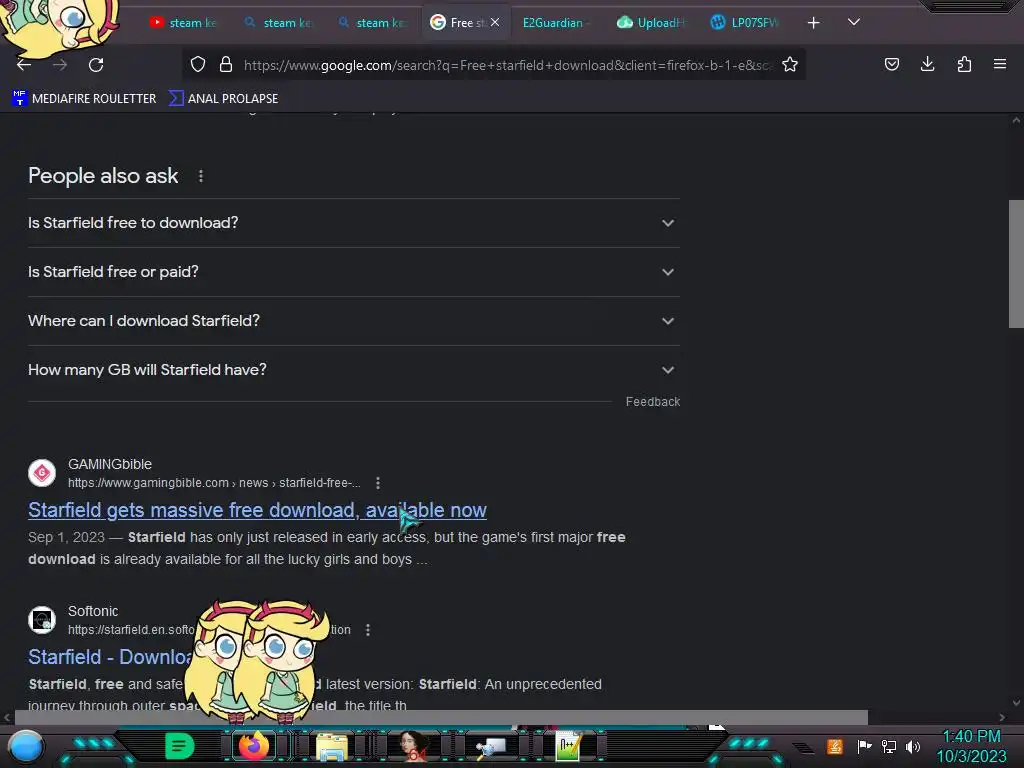View site security via the padlock icon
1024x768 pixels.
pos(226,64)
